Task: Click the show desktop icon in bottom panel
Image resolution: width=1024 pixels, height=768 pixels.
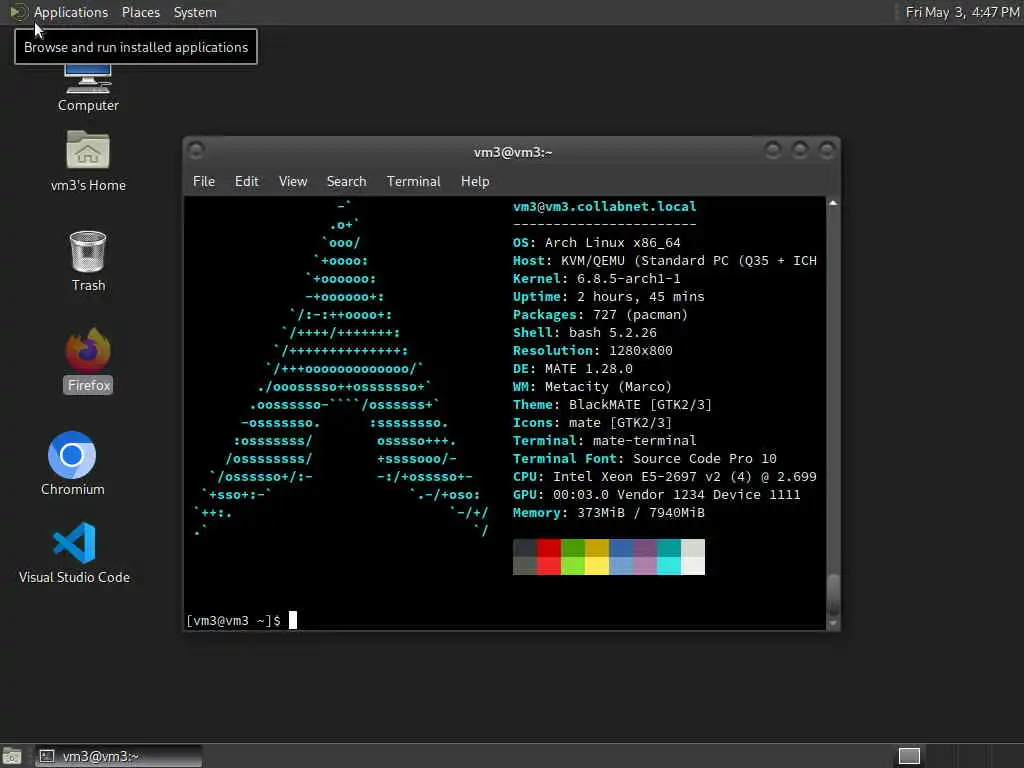Action: coord(12,756)
